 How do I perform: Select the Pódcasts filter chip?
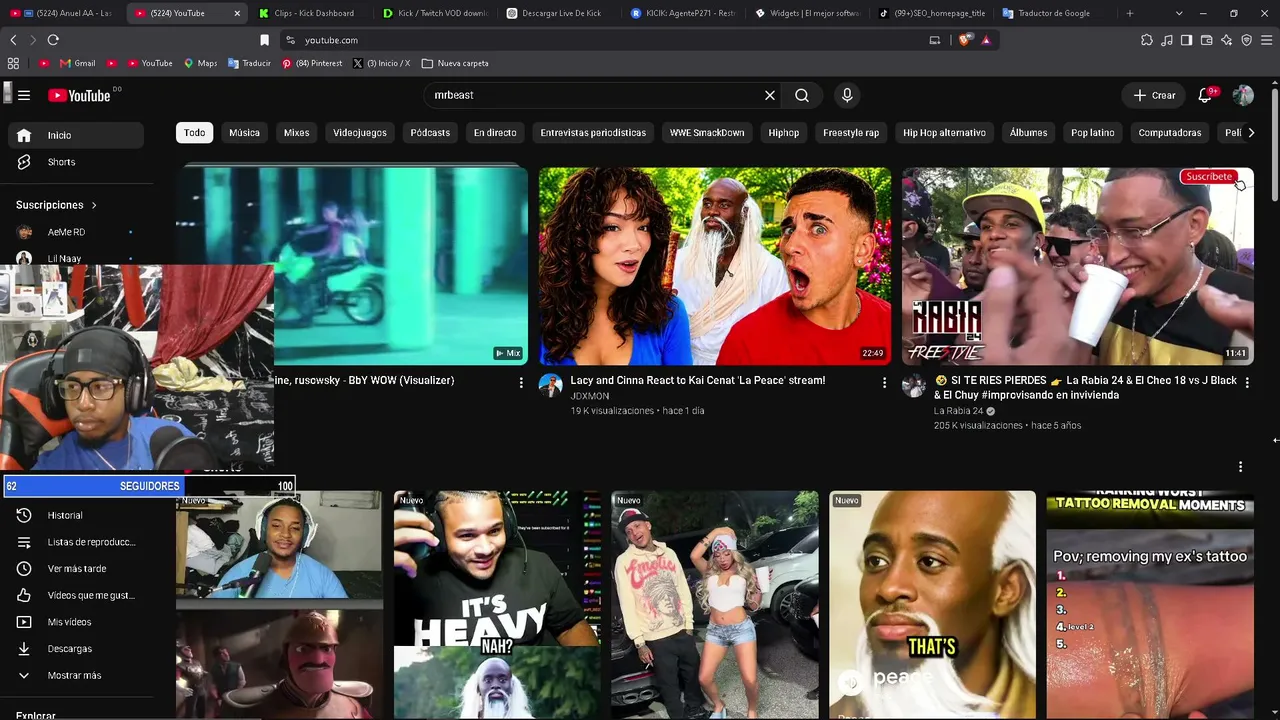pos(430,133)
